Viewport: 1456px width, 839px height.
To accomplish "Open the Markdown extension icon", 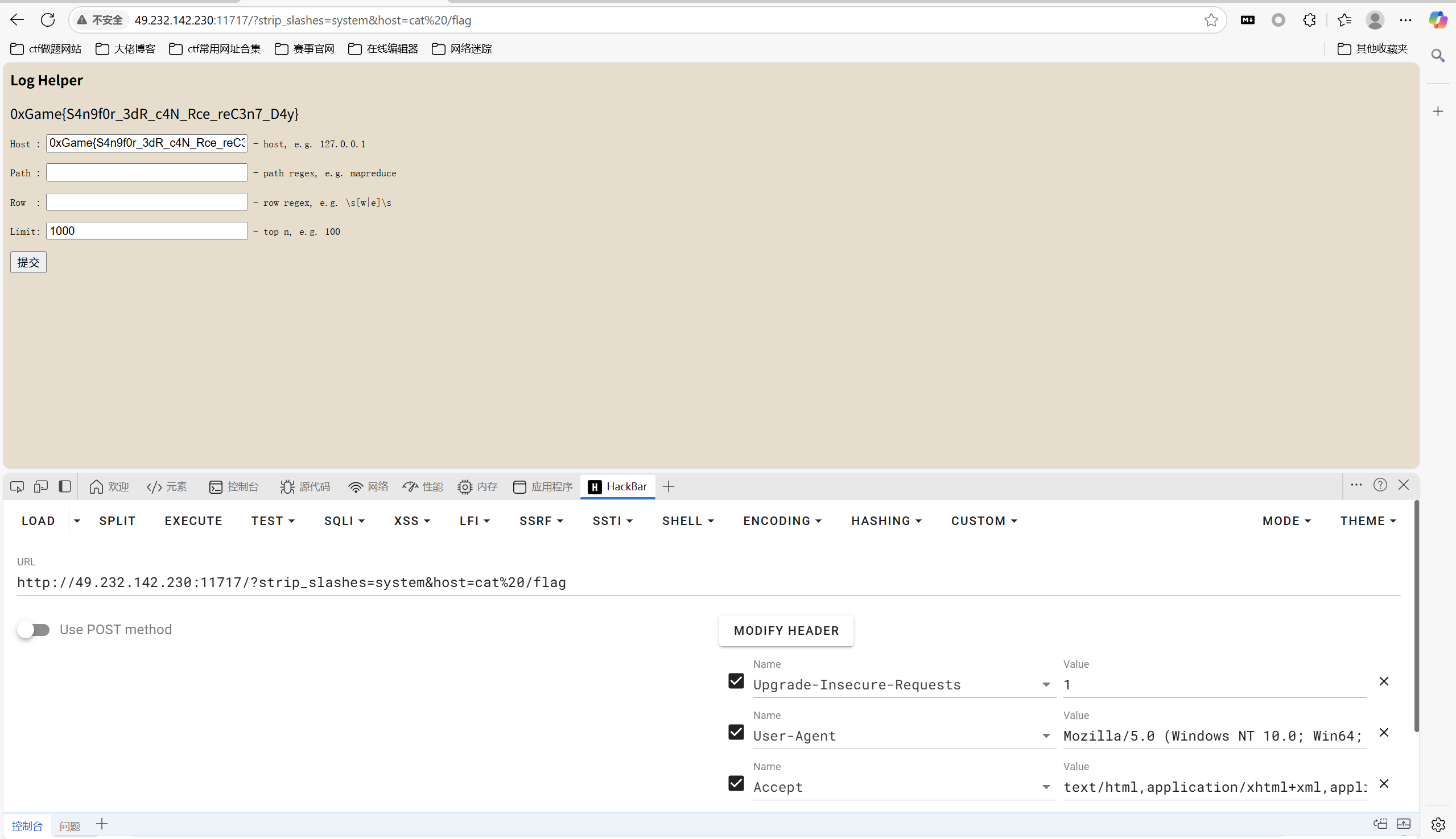I will 1248,20.
